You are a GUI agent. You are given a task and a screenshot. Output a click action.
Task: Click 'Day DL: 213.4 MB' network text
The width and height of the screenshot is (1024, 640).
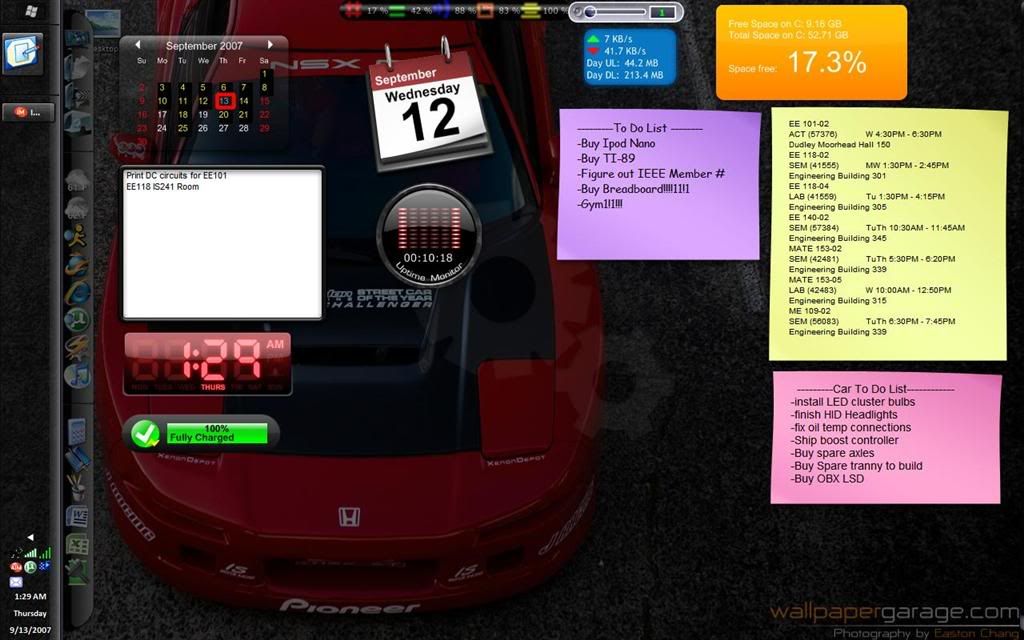(x=624, y=75)
